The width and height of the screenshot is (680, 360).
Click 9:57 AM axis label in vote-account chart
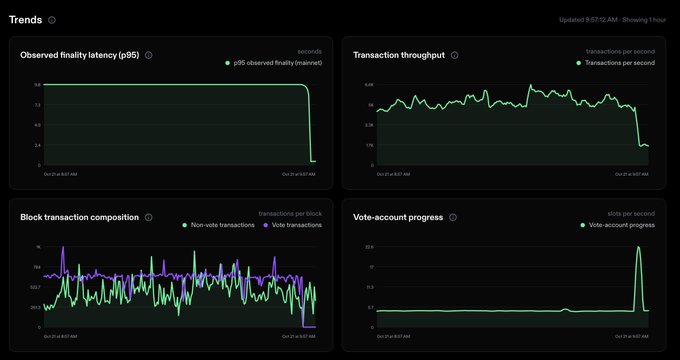tap(631, 336)
